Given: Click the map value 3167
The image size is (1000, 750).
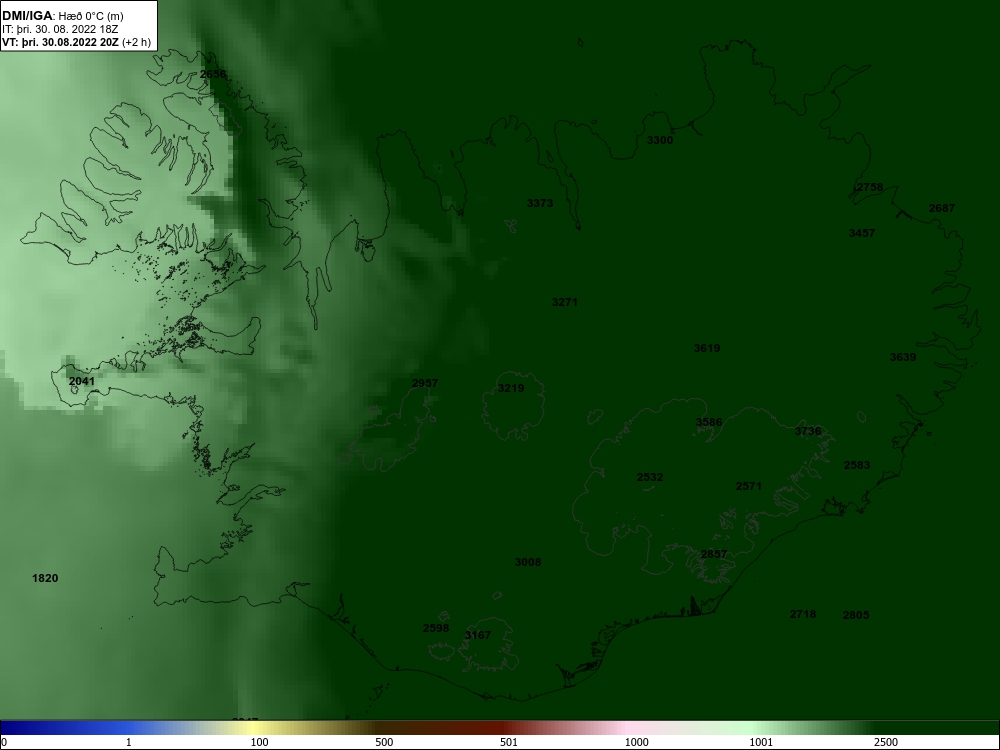Looking at the screenshot, I should click(x=478, y=635).
